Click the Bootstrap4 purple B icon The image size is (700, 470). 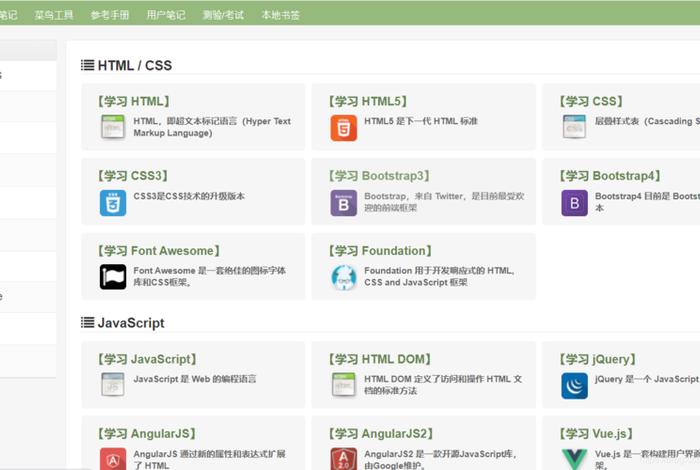coord(574,203)
